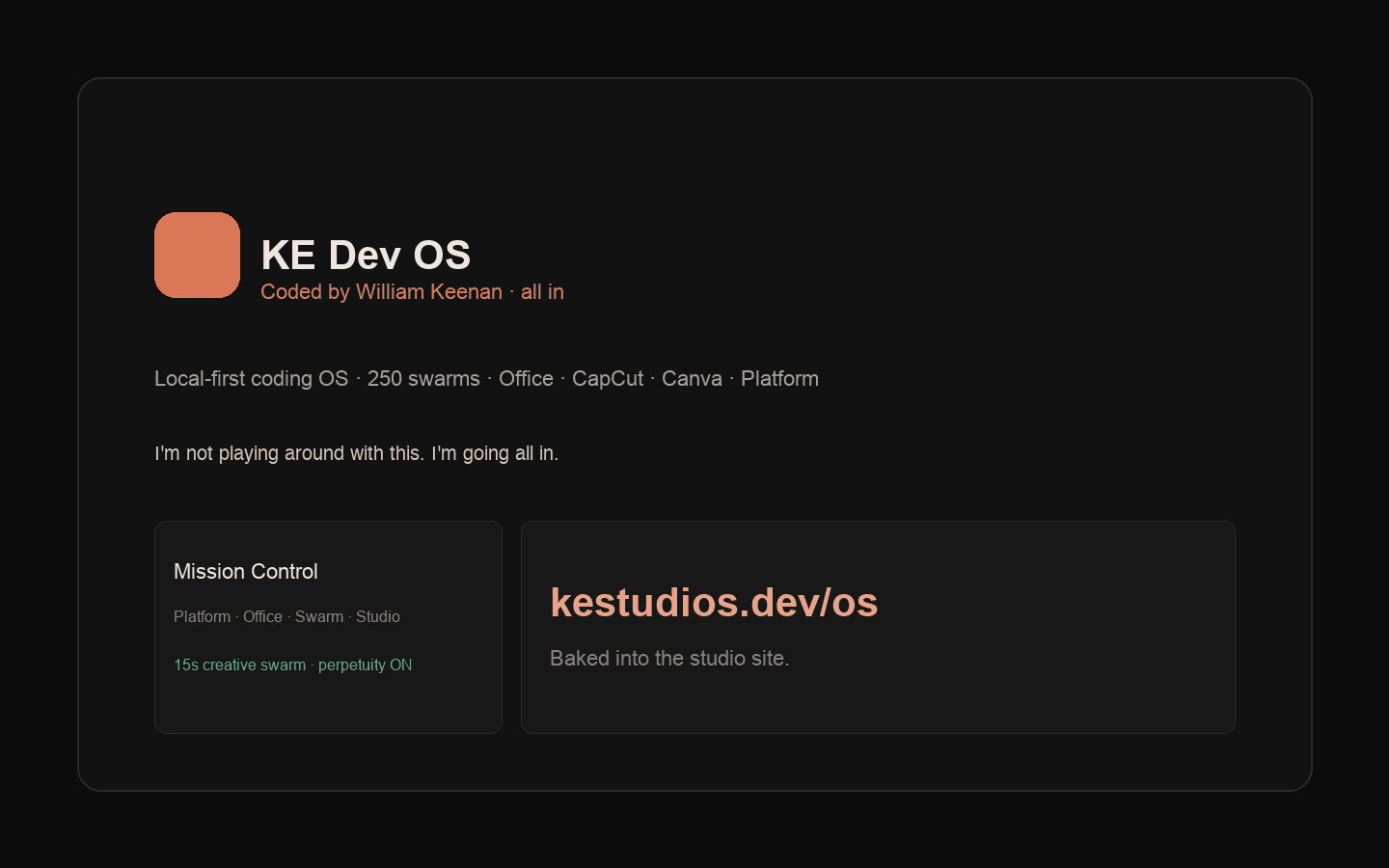The width and height of the screenshot is (1389, 868).
Task: Click the KE Dev OS heading
Action: point(366,255)
